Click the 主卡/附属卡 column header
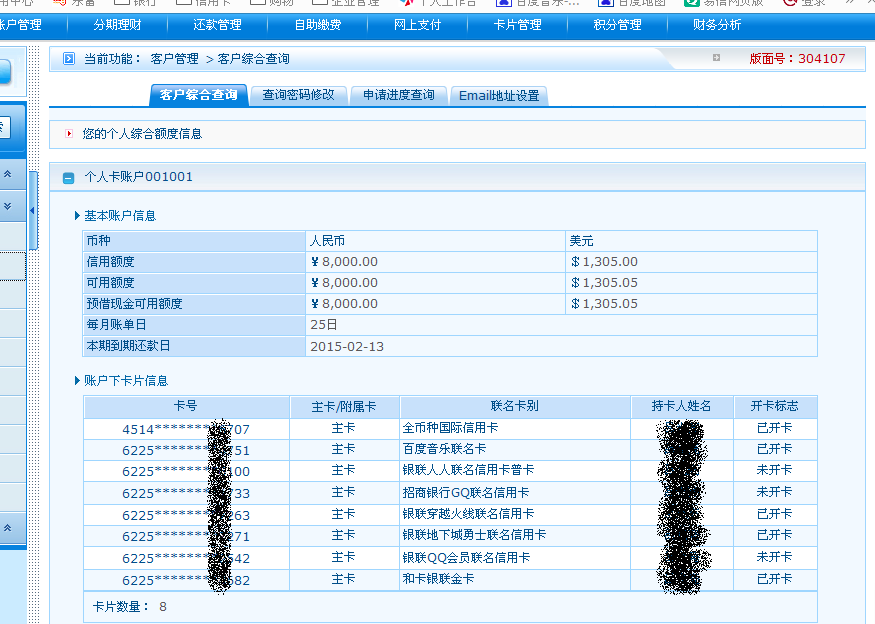This screenshot has height=624, width=875. click(x=344, y=406)
